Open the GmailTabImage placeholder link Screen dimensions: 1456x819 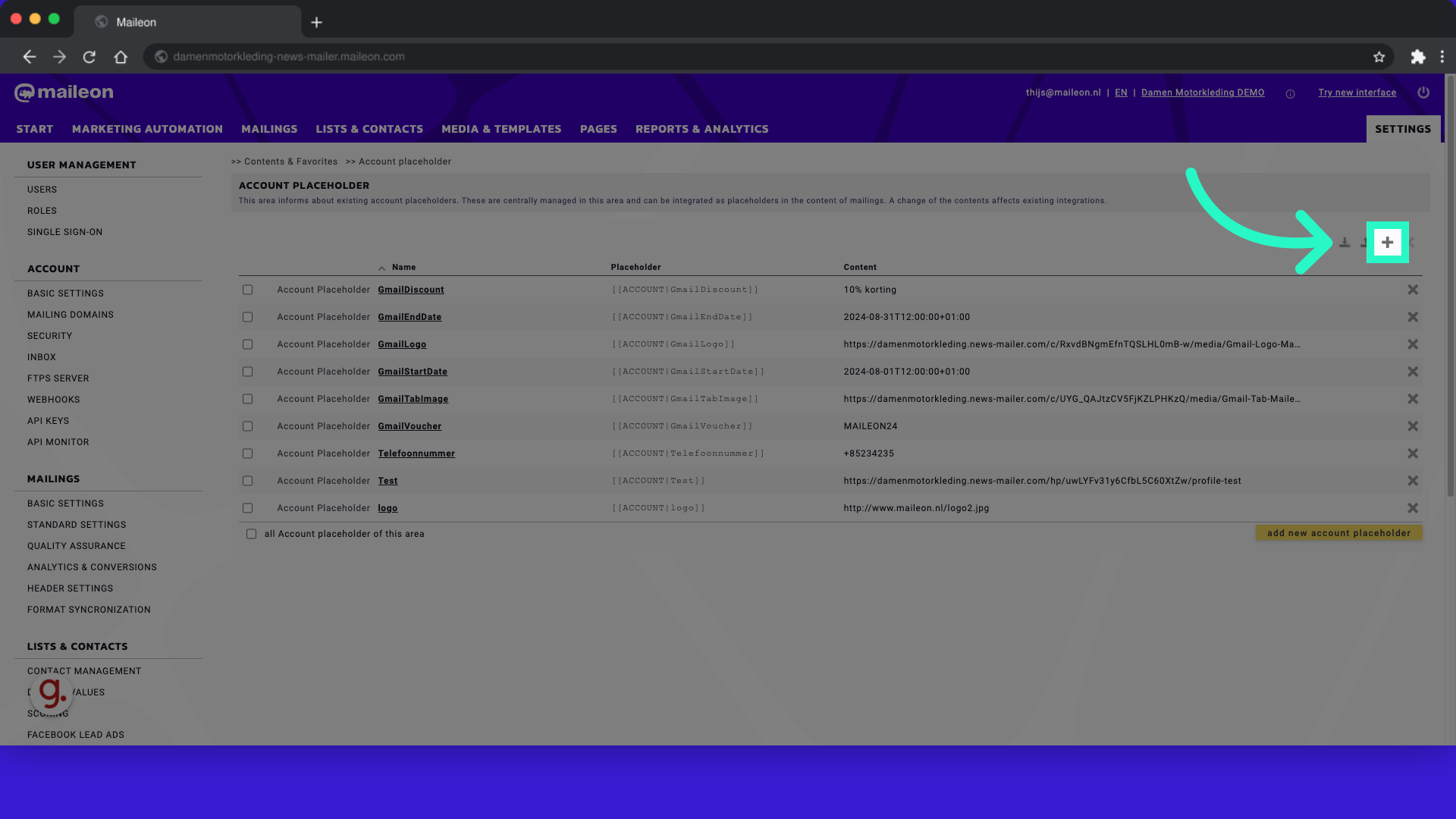coord(413,399)
